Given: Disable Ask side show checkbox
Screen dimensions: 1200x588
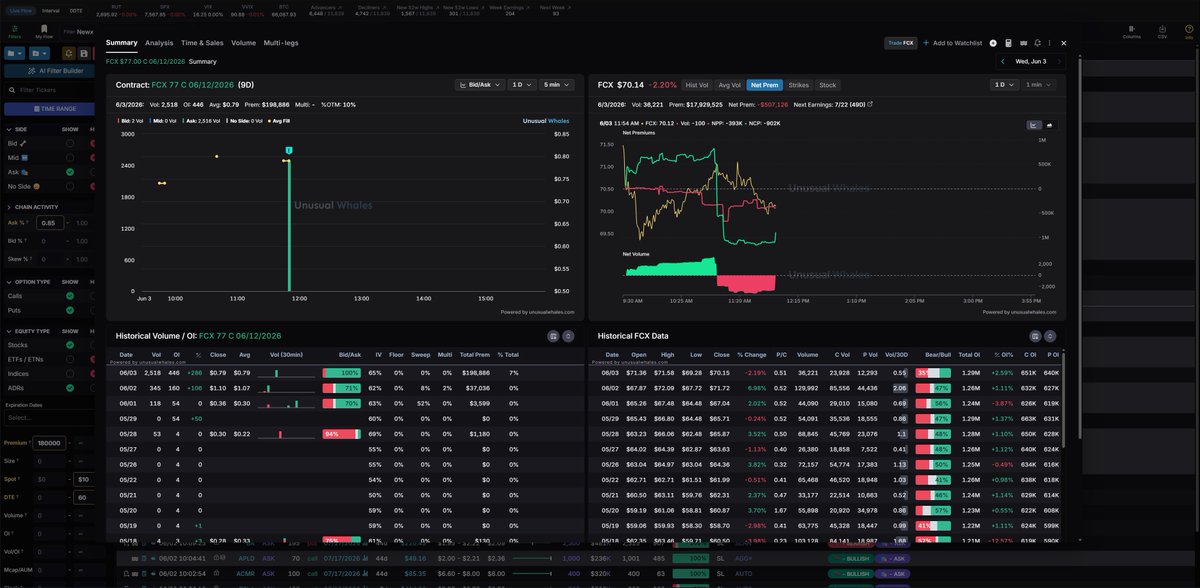Looking at the screenshot, I should (x=70, y=172).
